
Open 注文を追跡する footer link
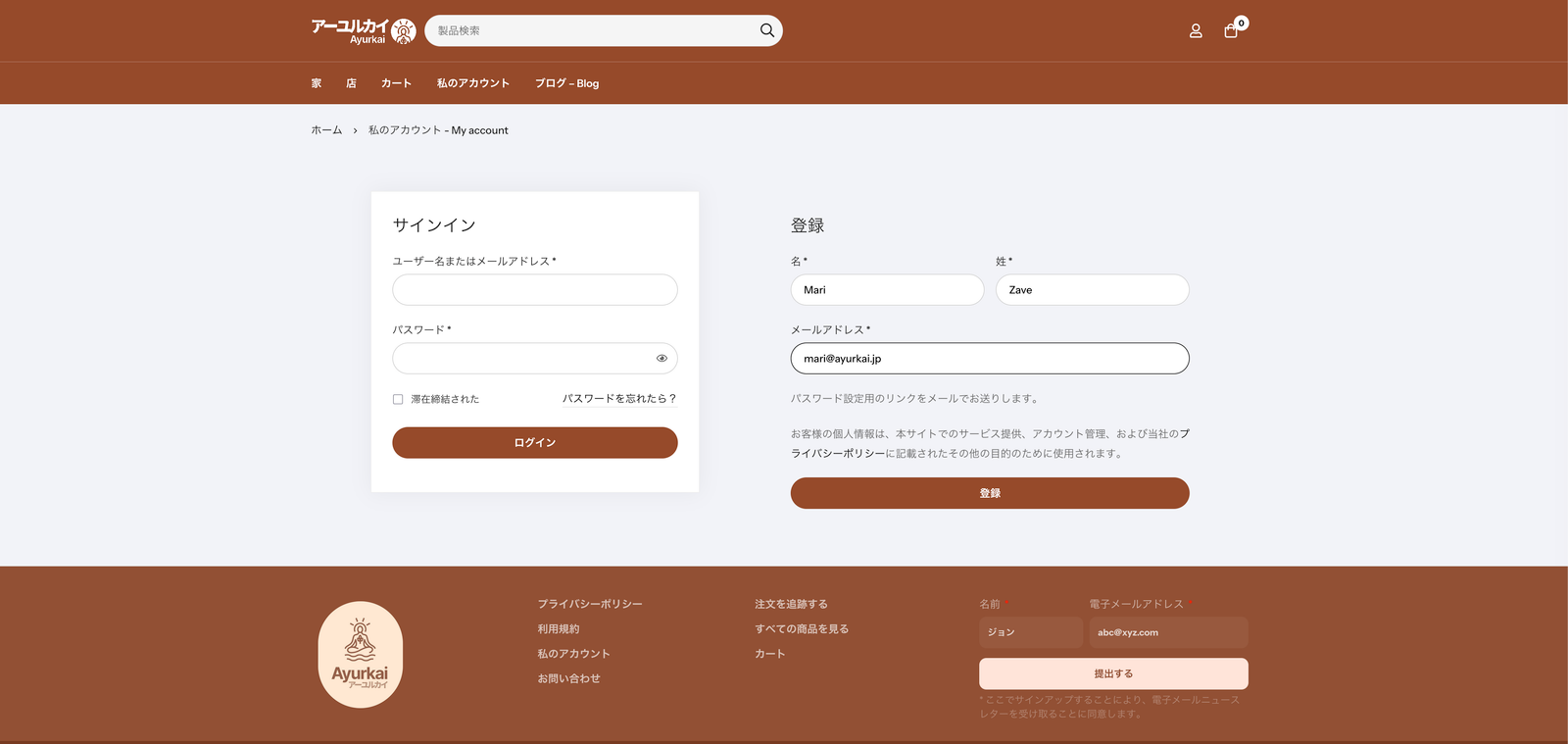(791, 604)
